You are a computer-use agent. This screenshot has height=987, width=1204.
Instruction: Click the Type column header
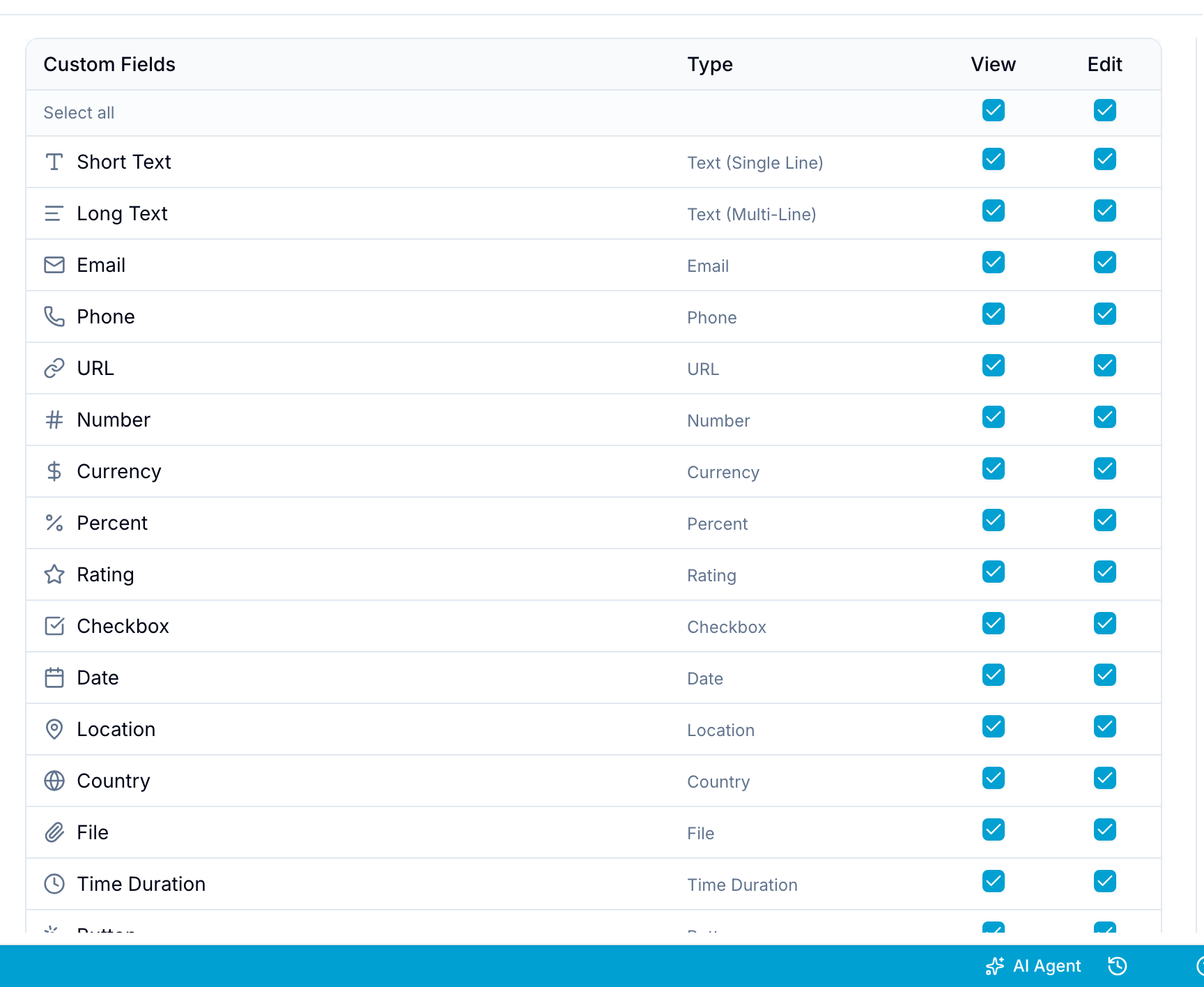710,64
